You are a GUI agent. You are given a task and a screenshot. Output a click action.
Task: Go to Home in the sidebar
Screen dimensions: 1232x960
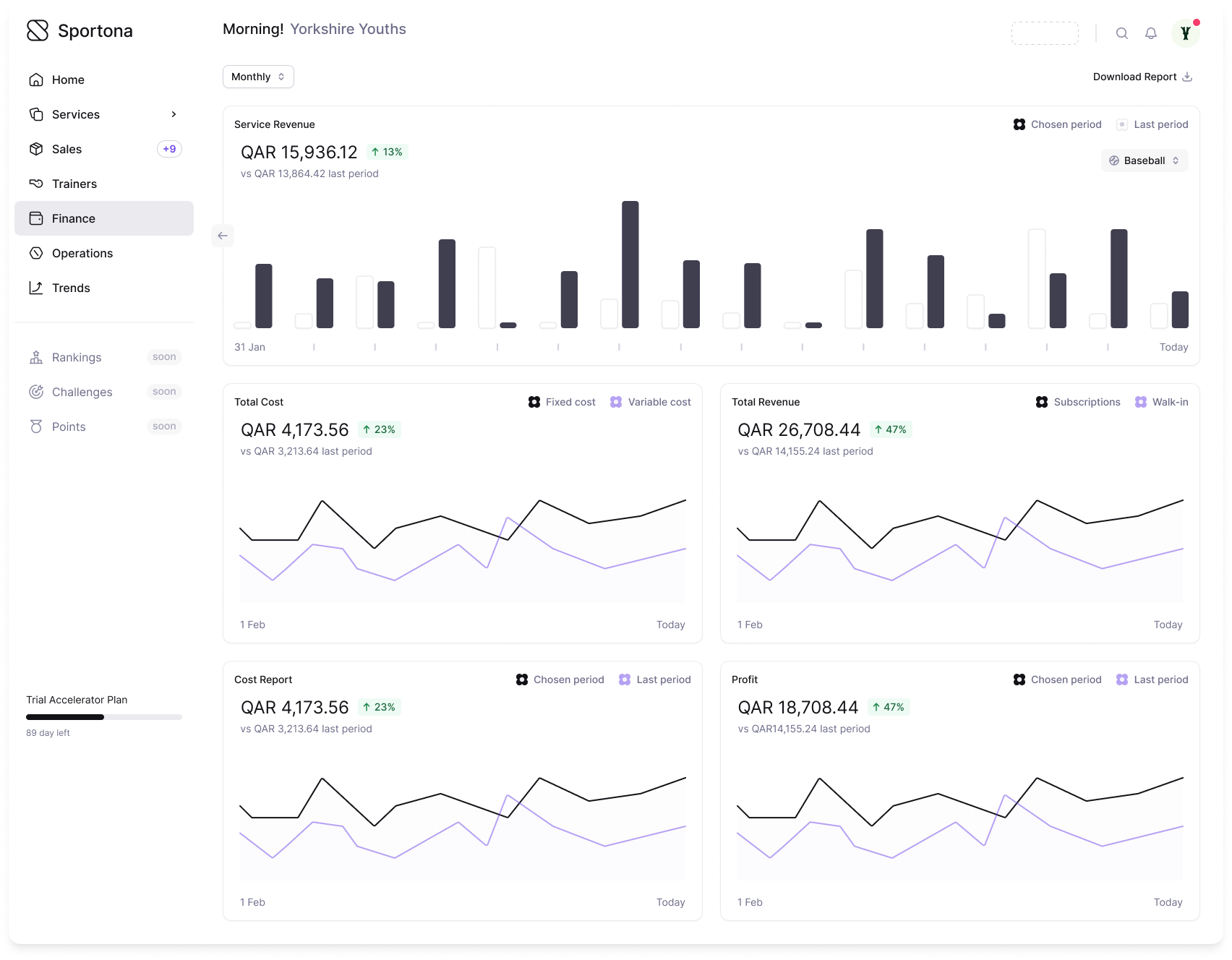click(104, 80)
